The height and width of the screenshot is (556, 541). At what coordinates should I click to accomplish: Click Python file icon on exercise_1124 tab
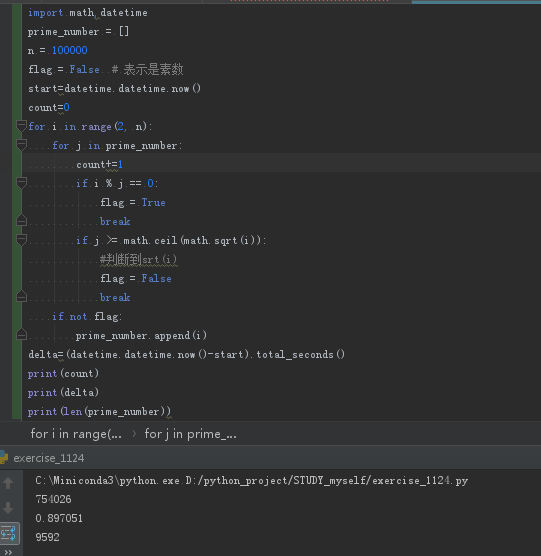[x=4, y=457]
